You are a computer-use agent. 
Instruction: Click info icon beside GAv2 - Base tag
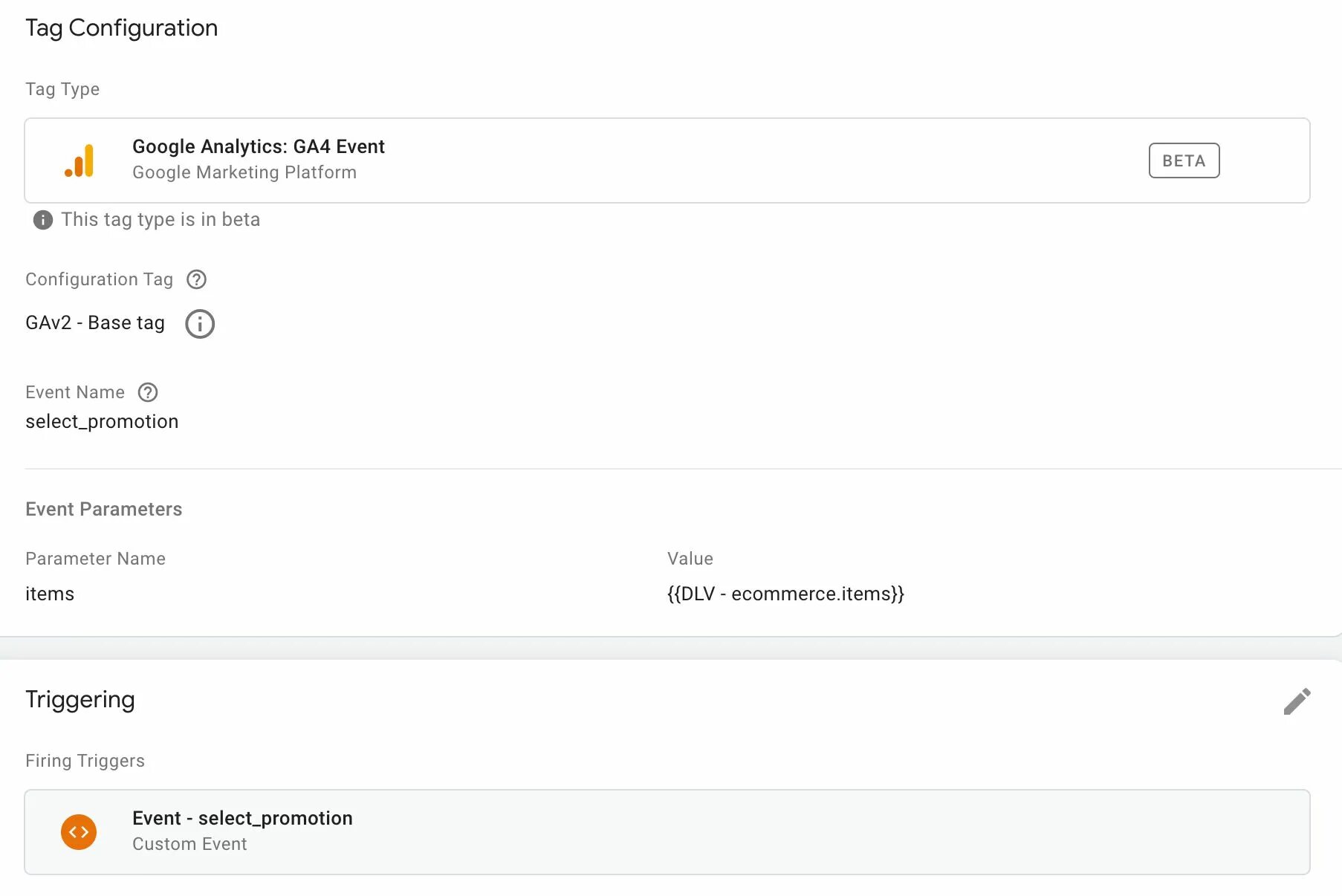pyautogui.click(x=199, y=324)
